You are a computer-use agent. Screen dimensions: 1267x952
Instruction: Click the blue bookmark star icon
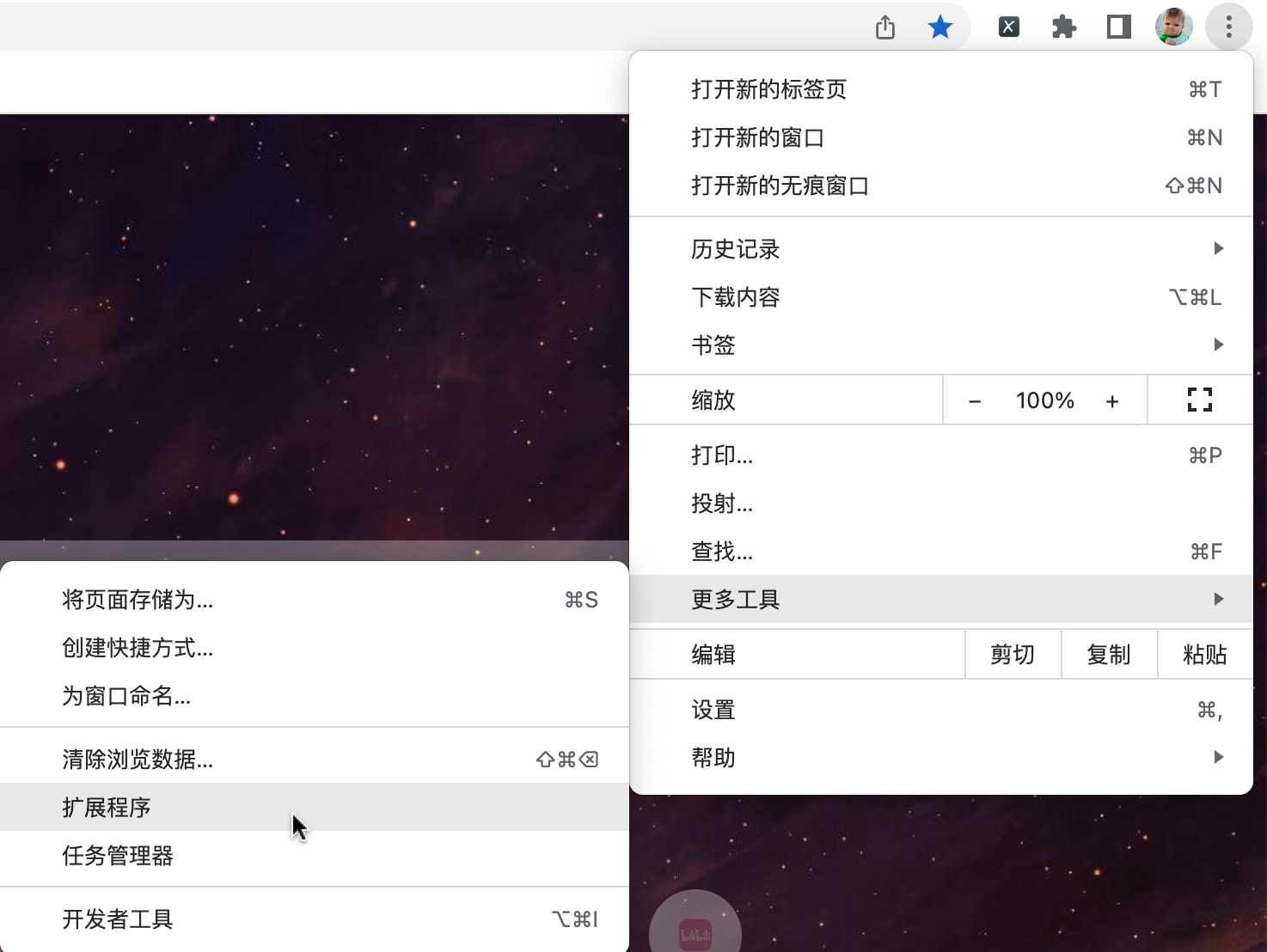pyautogui.click(x=940, y=27)
